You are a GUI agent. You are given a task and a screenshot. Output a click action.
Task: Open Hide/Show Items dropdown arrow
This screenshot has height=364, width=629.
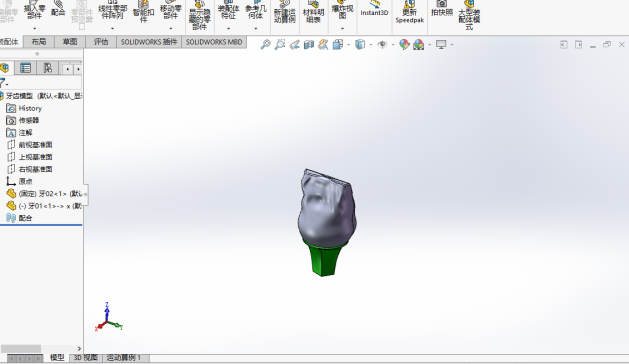393,45
